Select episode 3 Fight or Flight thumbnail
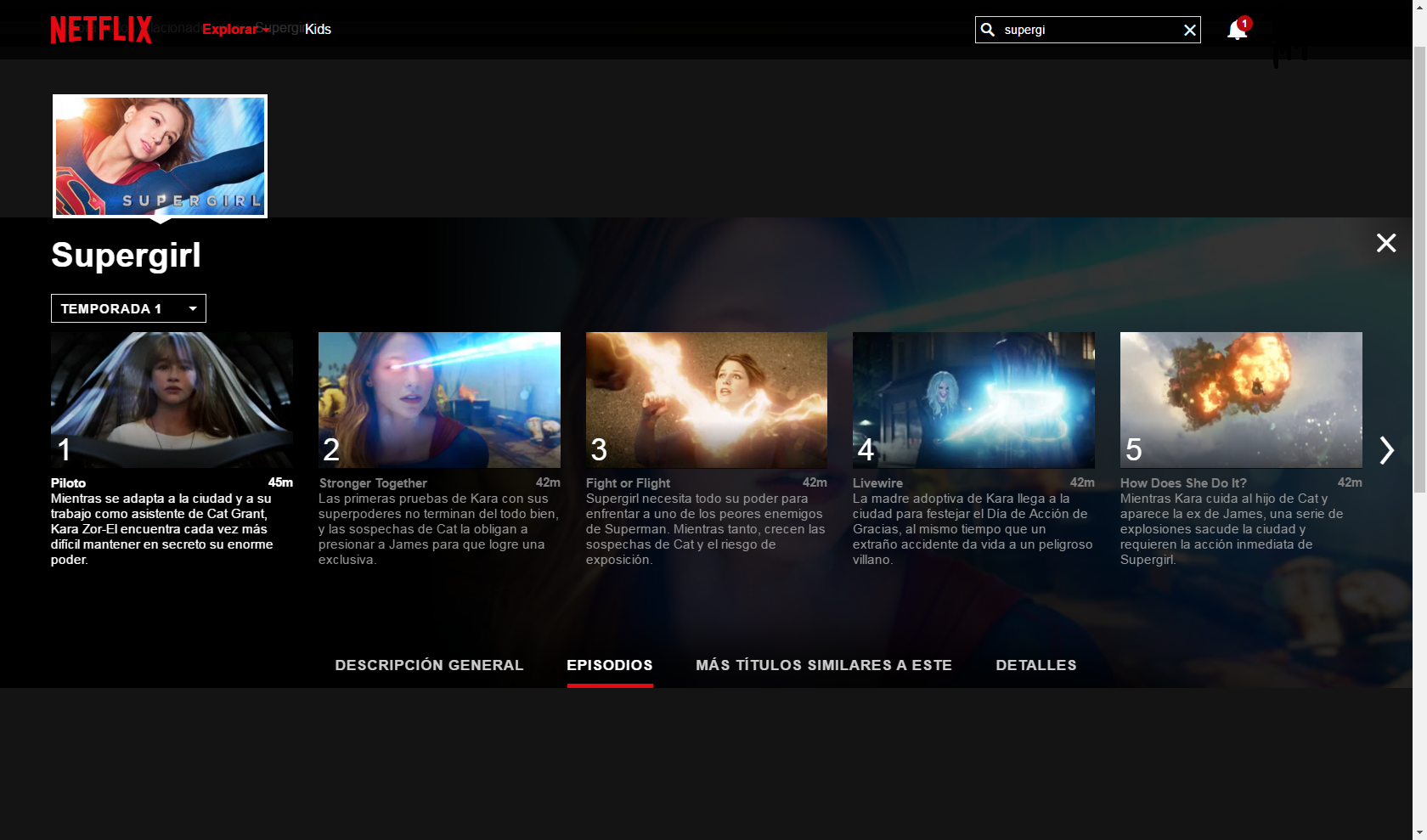The width and height of the screenshot is (1427, 840). [706, 399]
